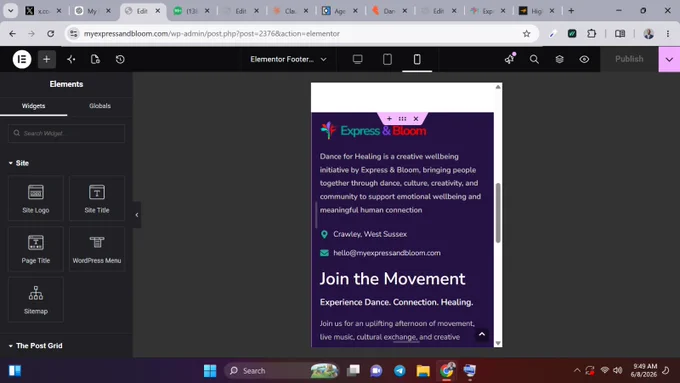Open the volume control in system tray

coord(618,370)
